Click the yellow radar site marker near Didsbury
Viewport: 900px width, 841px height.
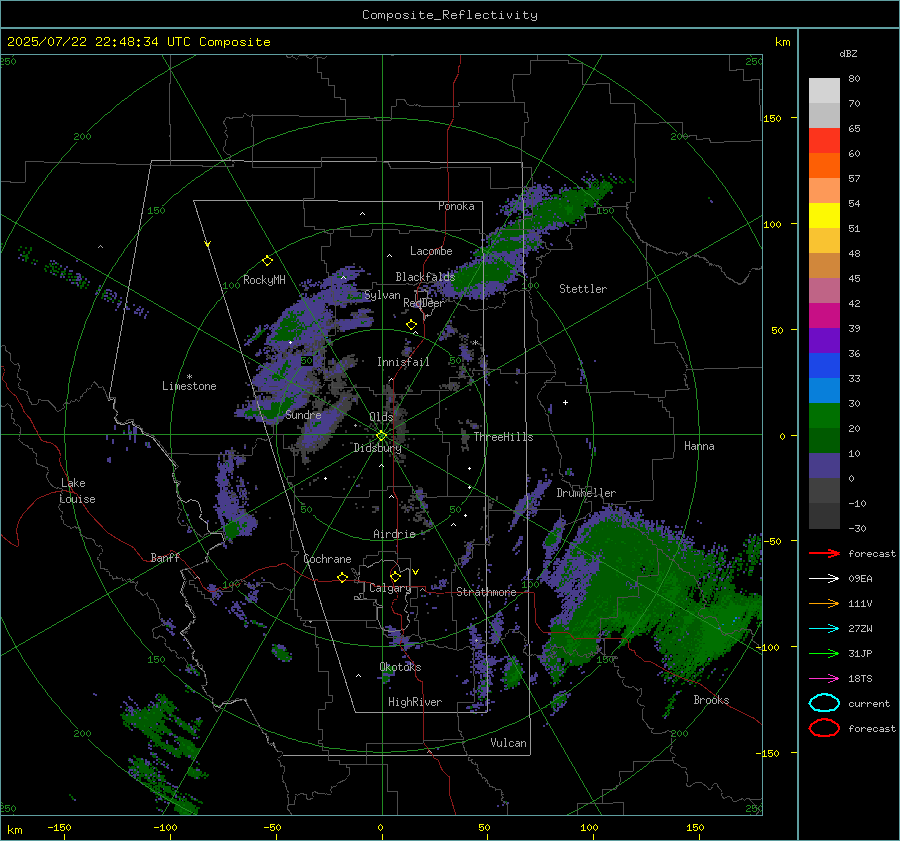(x=382, y=435)
